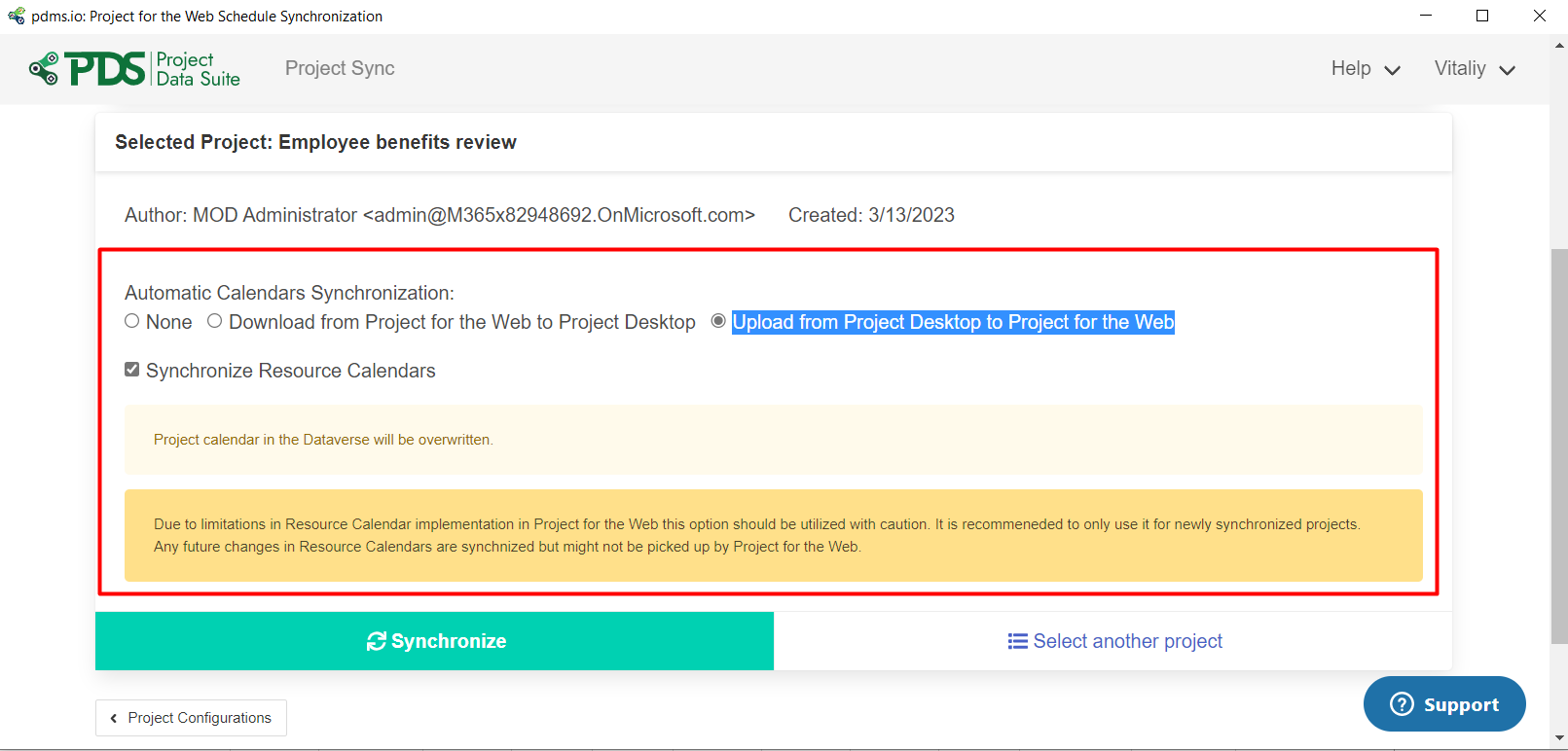Click the back chevron icon beside Project Configurations
The height and width of the screenshot is (751, 1568).
pyautogui.click(x=114, y=718)
